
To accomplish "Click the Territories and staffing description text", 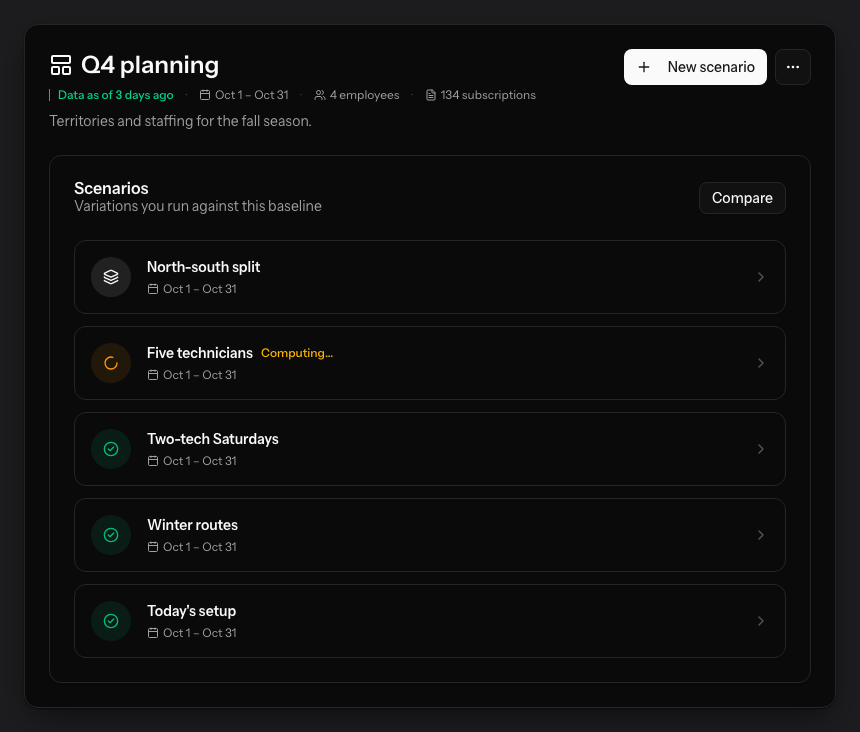I will click(x=180, y=121).
